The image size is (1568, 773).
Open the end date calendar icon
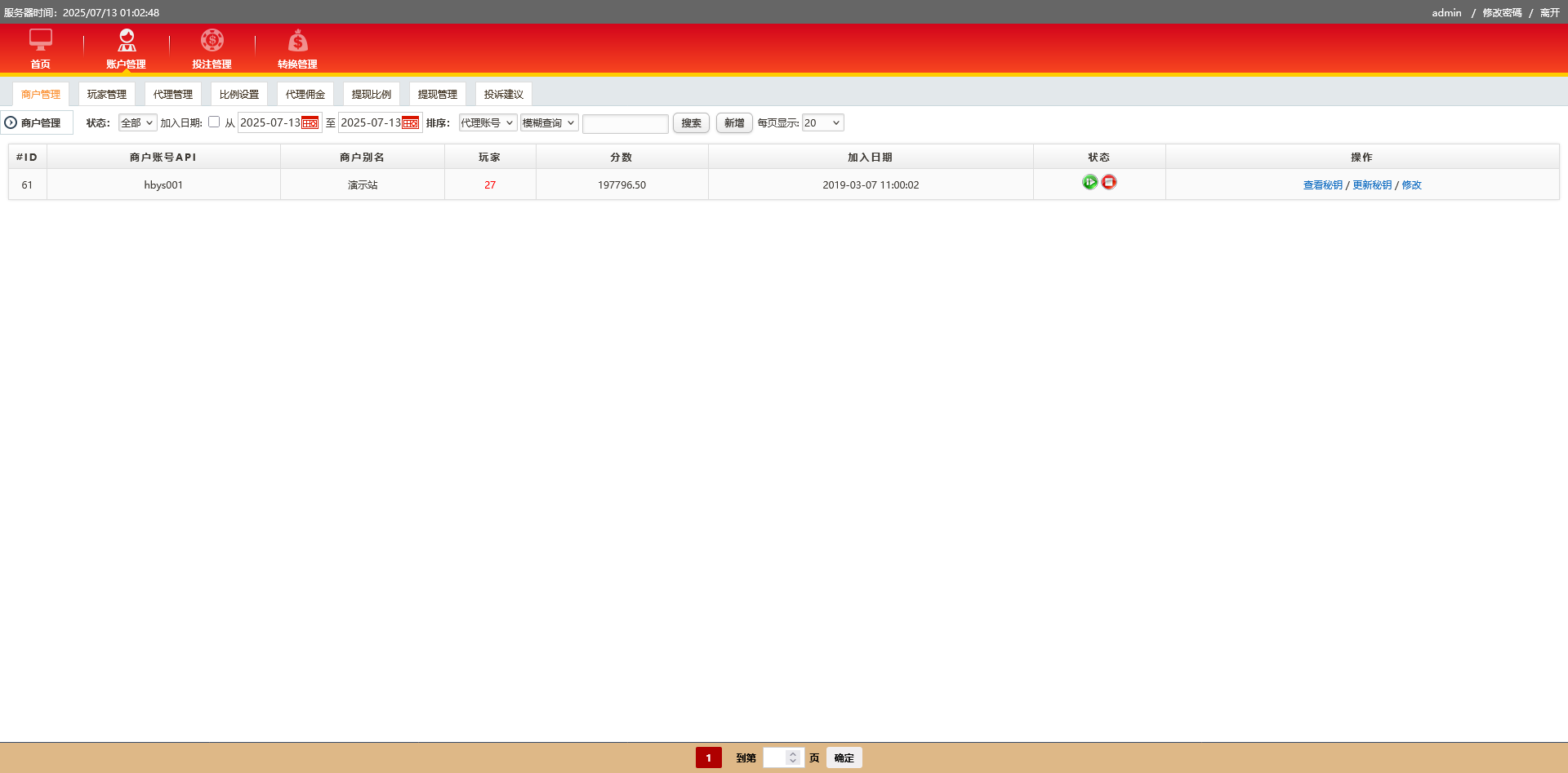click(x=411, y=123)
